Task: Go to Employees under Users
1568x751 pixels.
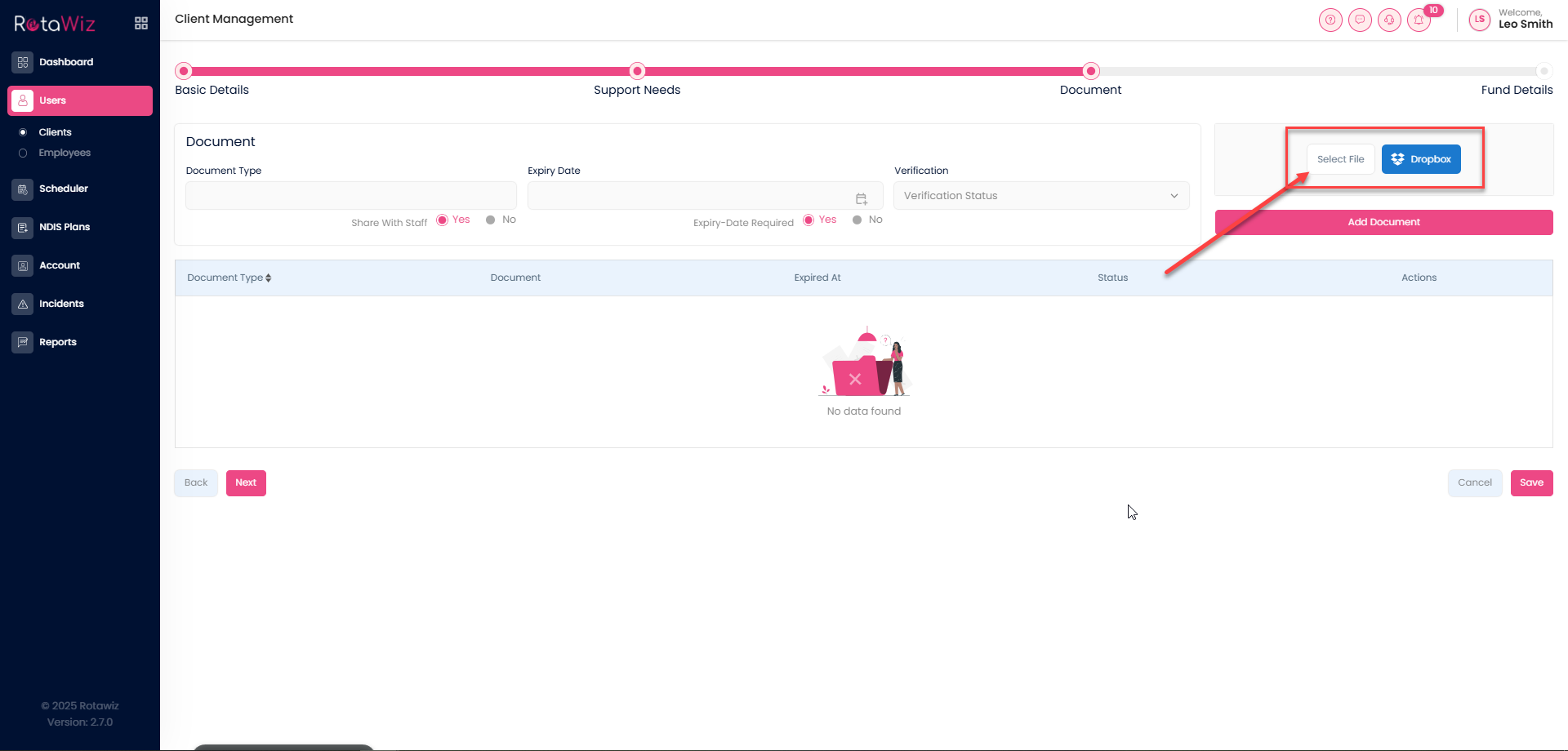Action: (65, 153)
